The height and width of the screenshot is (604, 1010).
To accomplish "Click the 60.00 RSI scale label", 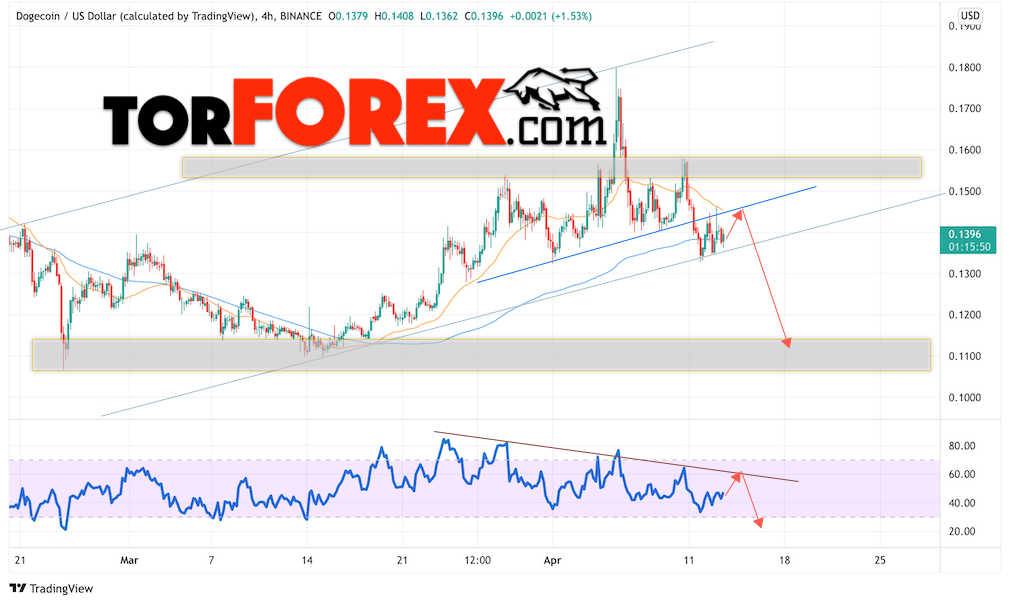I will coord(962,474).
